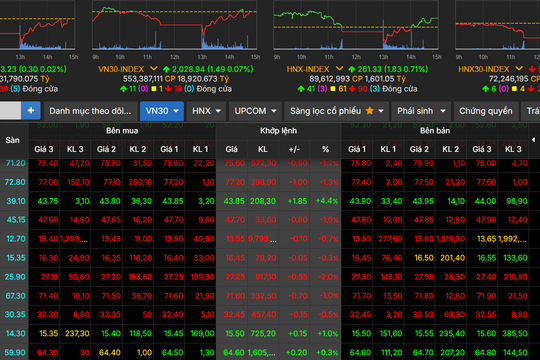Click the matched volume 917,10
The height and width of the screenshot is (360, 540).
coord(266,277)
